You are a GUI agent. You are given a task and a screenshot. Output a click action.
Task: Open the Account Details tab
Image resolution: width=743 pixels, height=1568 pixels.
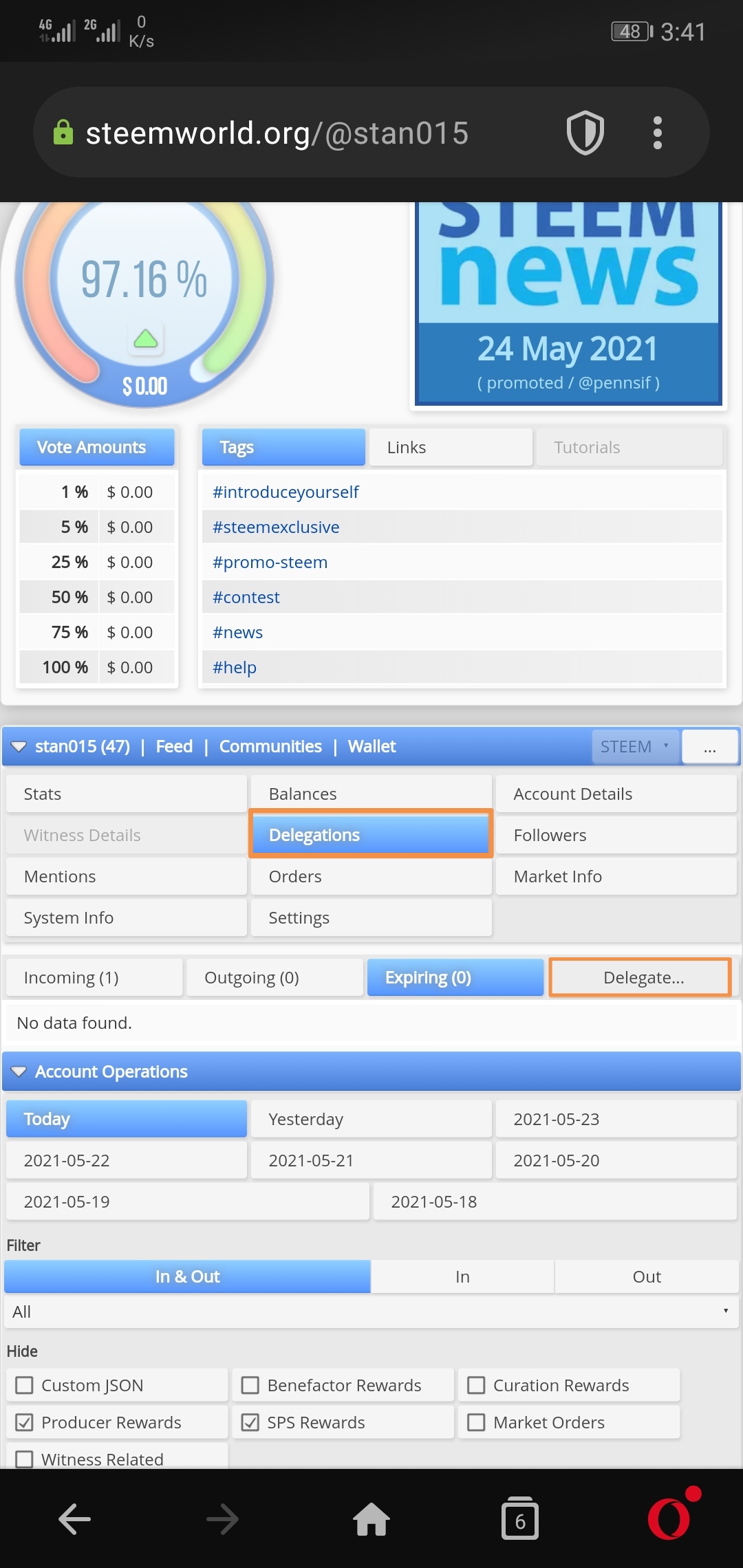coord(616,794)
